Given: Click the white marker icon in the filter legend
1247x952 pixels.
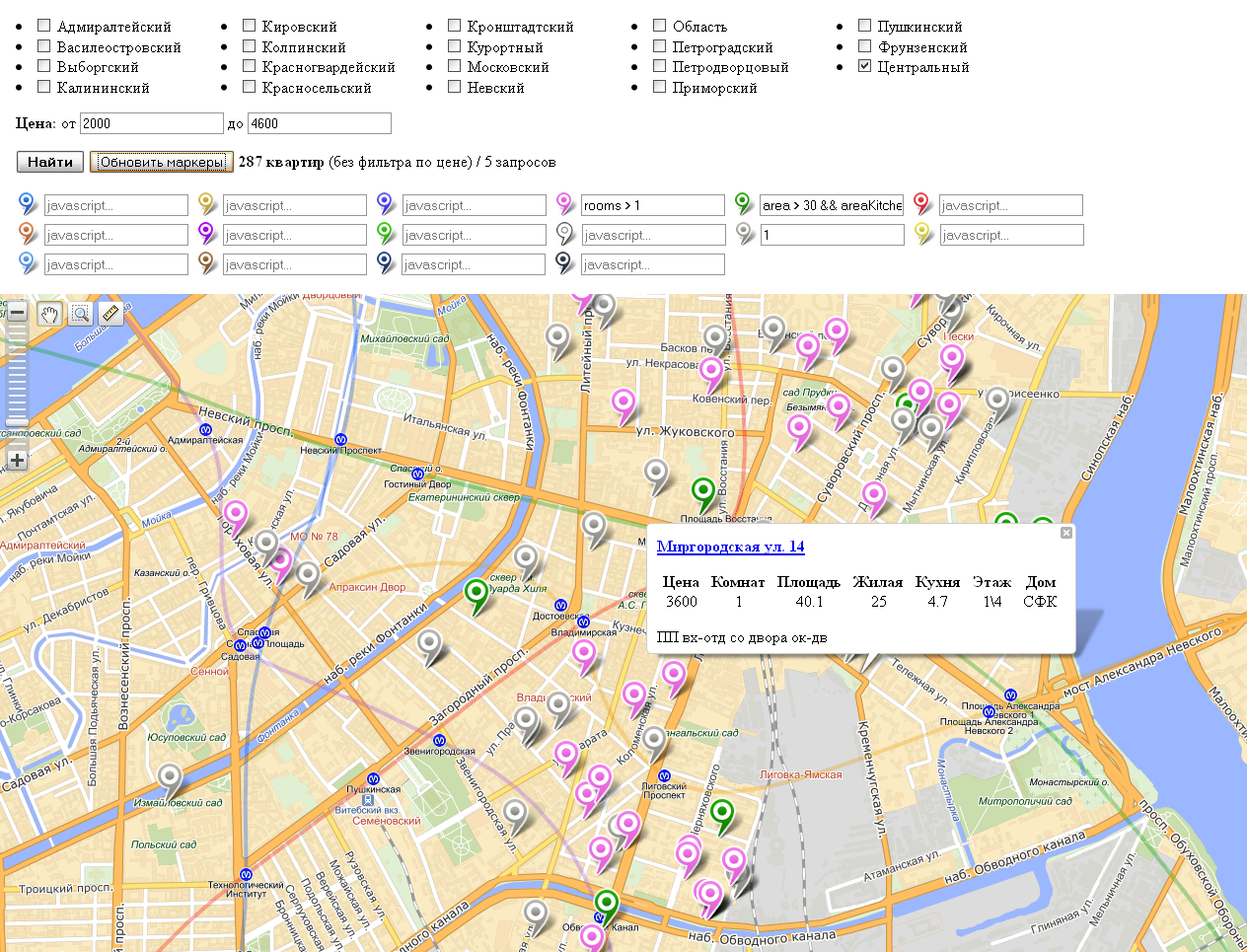Looking at the screenshot, I should pos(564,234).
